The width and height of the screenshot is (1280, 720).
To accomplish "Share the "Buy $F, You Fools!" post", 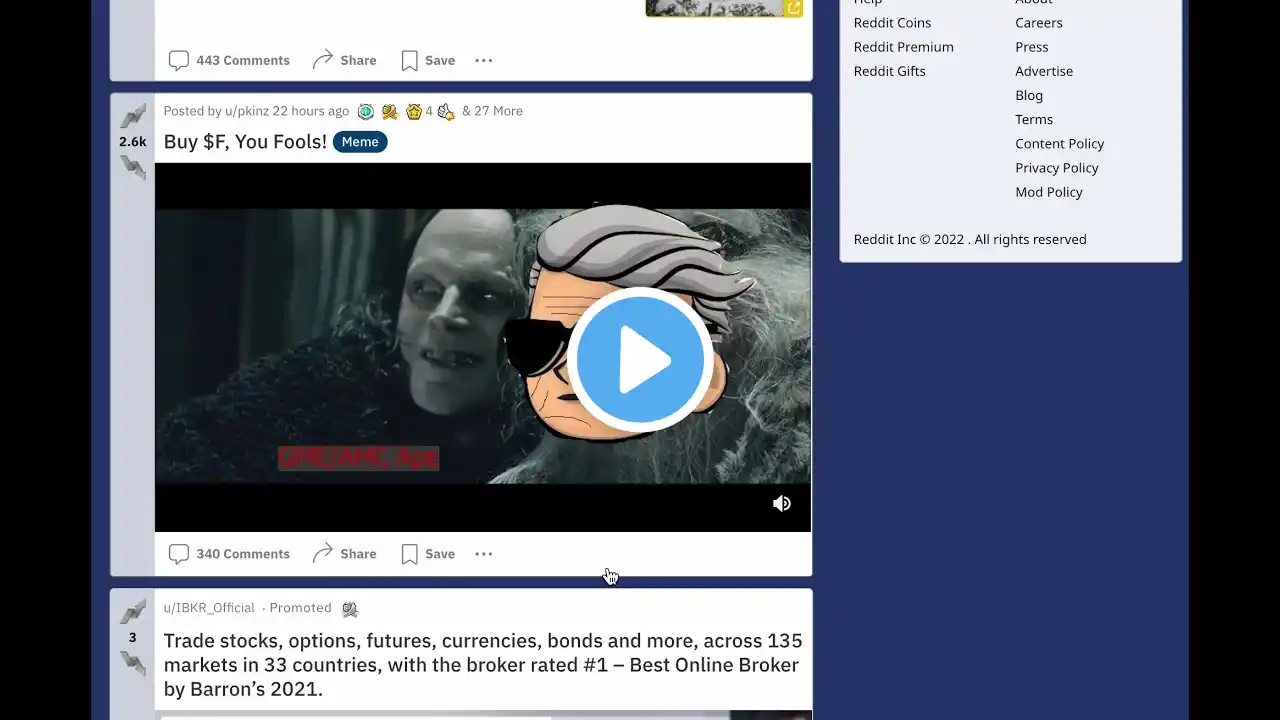I will click(344, 554).
